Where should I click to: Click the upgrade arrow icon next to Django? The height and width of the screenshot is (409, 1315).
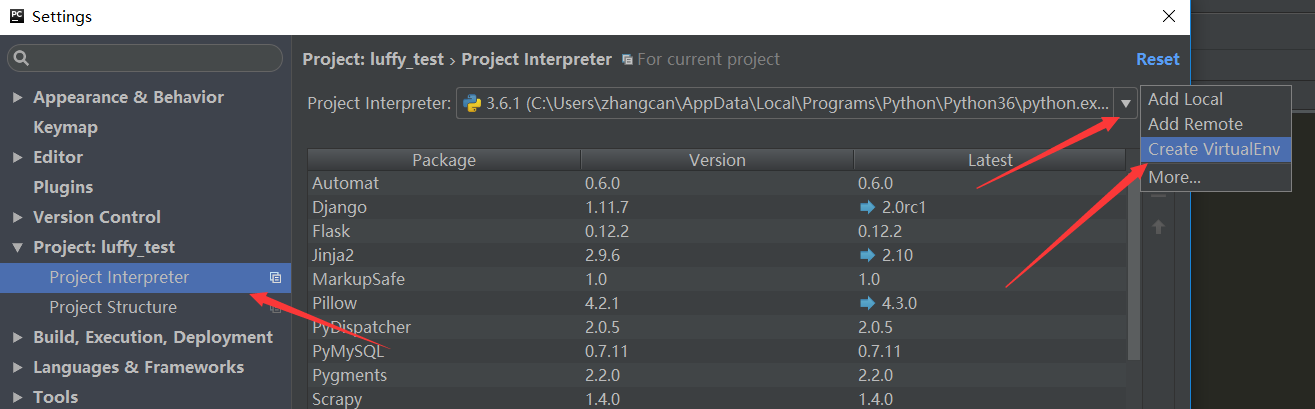click(x=866, y=207)
